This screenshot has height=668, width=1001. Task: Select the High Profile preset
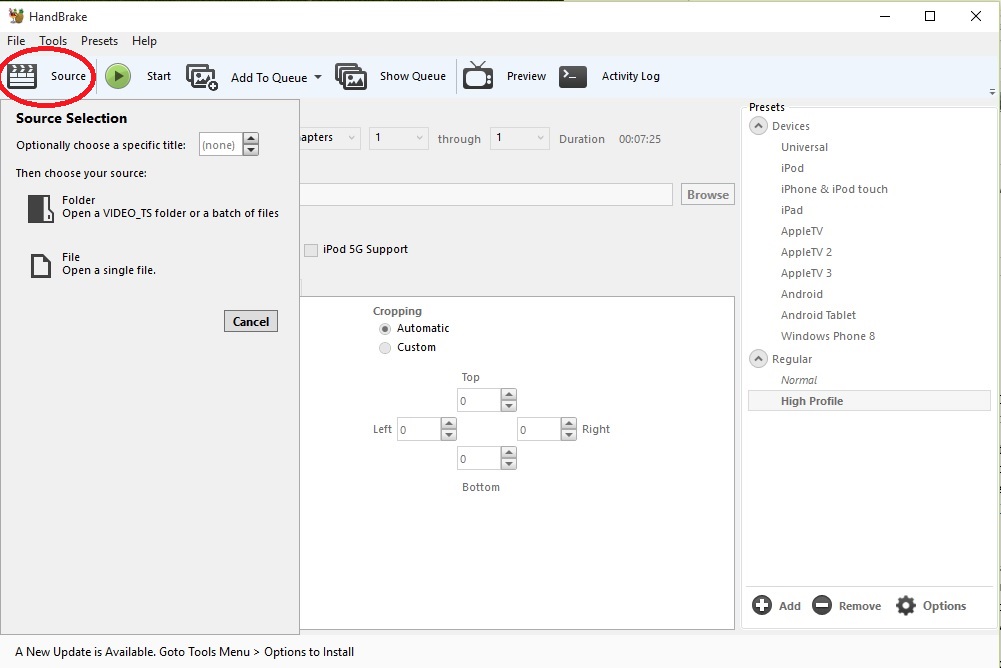click(x=869, y=401)
